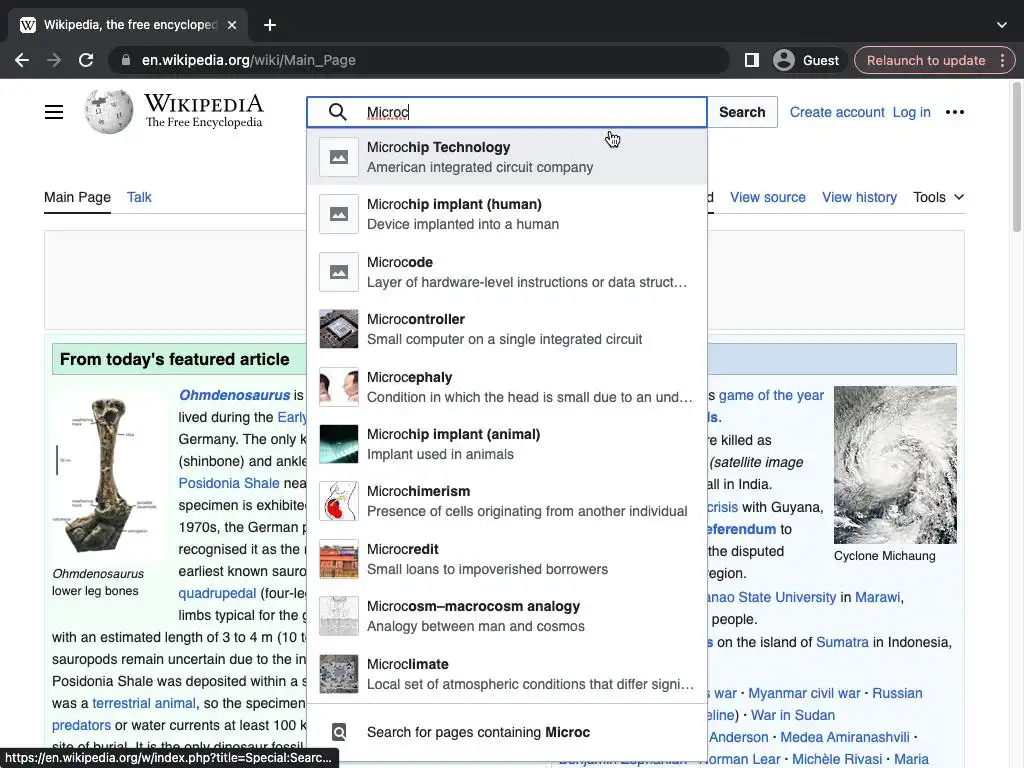The height and width of the screenshot is (768, 1024).
Task: Open the Ohmdenosaurus leg bones image
Action: tap(106, 475)
